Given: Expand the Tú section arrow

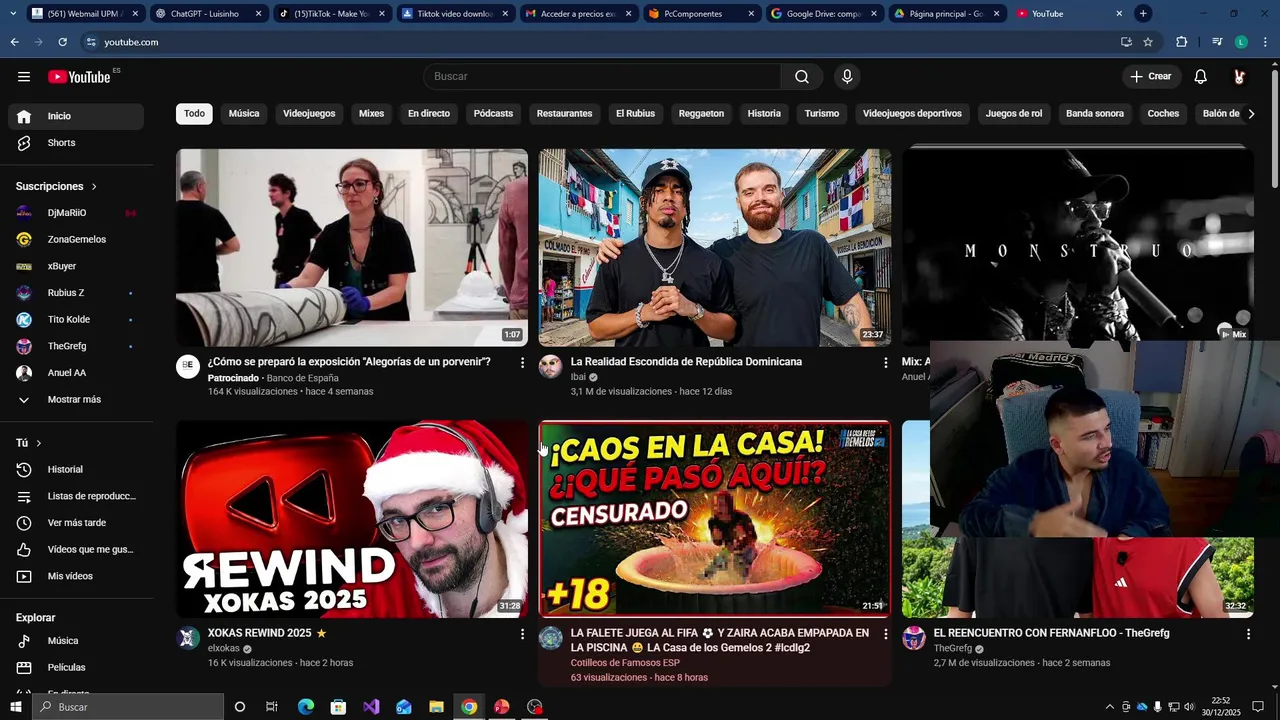Looking at the screenshot, I should [39, 443].
